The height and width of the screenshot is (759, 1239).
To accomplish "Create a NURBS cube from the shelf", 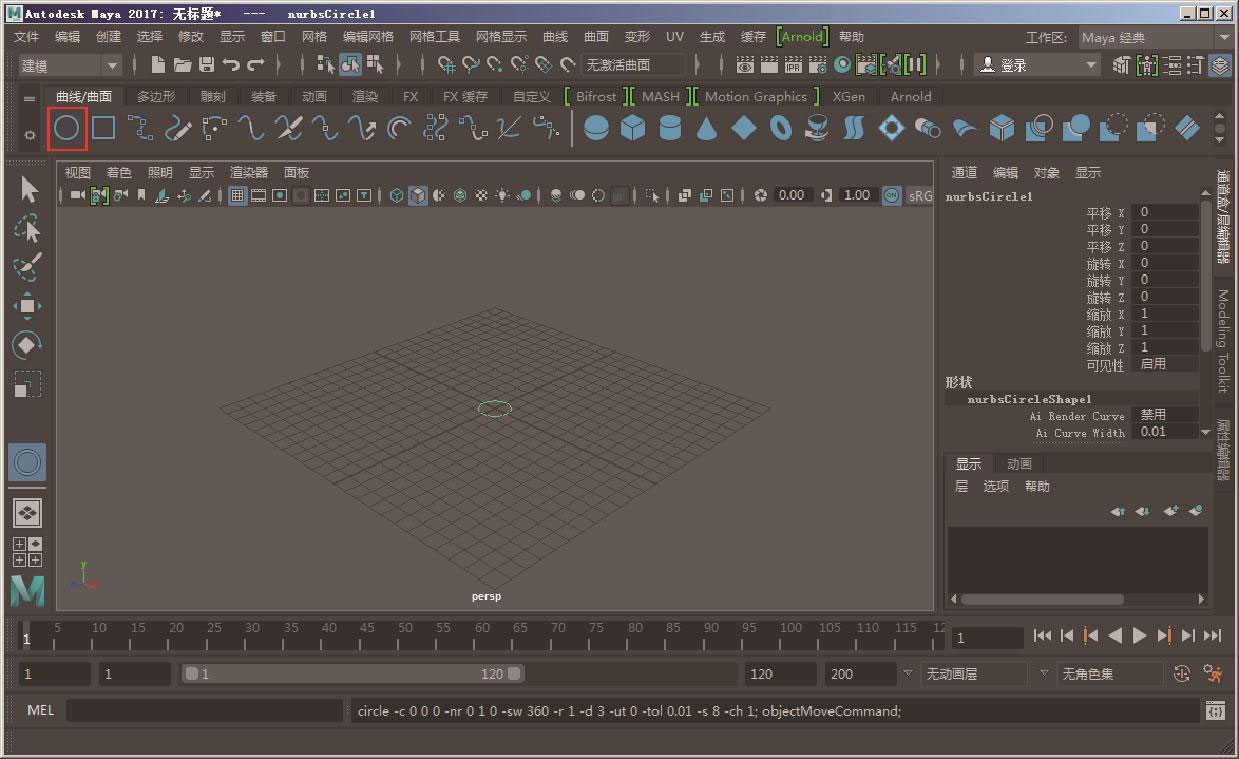I will pyautogui.click(x=632, y=128).
